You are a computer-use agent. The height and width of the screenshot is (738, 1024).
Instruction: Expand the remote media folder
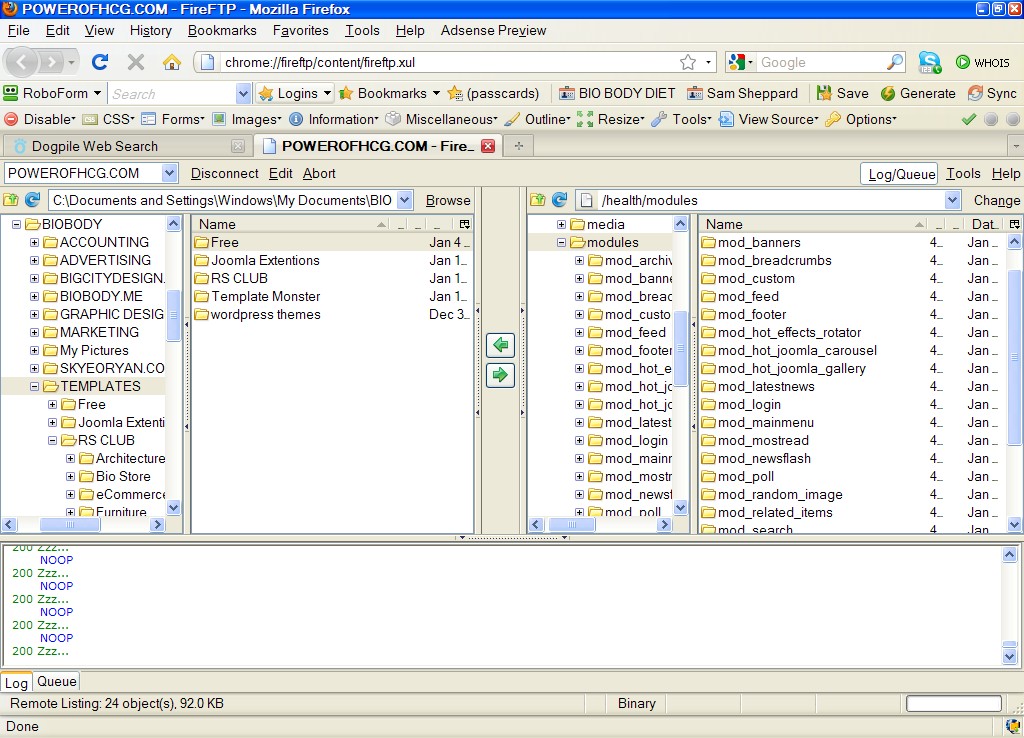pos(561,224)
